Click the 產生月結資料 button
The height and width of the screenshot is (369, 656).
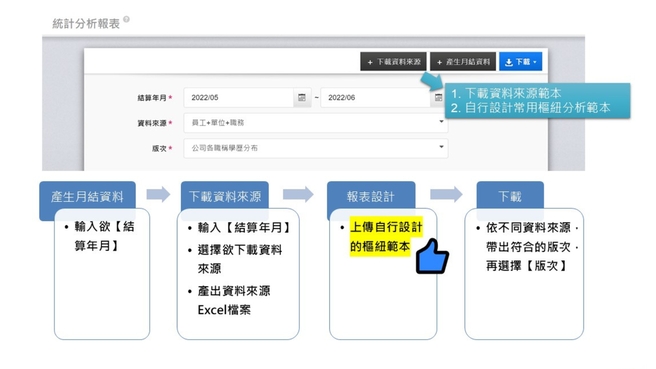click(463, 62)
